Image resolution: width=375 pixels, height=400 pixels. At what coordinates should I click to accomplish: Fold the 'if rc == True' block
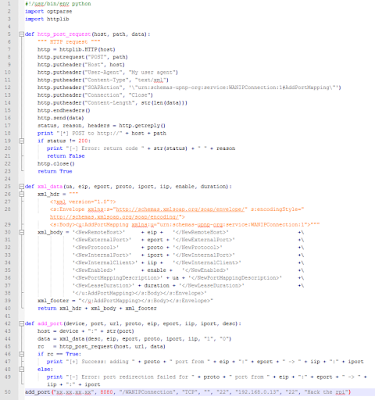pos(22,354)
